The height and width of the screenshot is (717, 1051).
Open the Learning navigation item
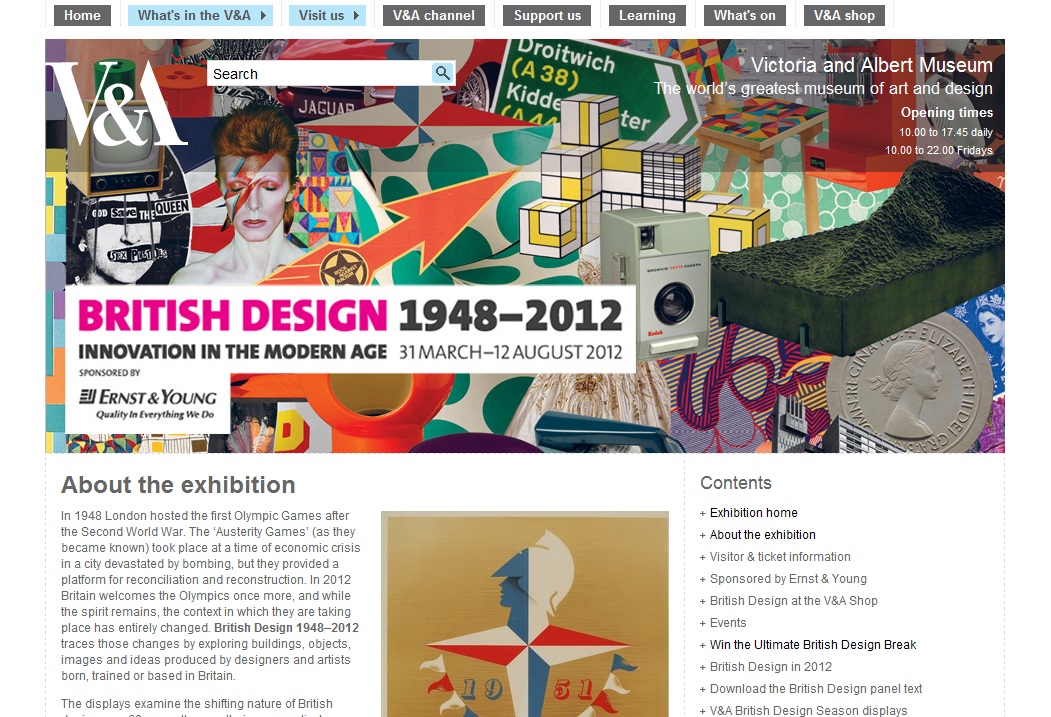(x=647, y=15)
